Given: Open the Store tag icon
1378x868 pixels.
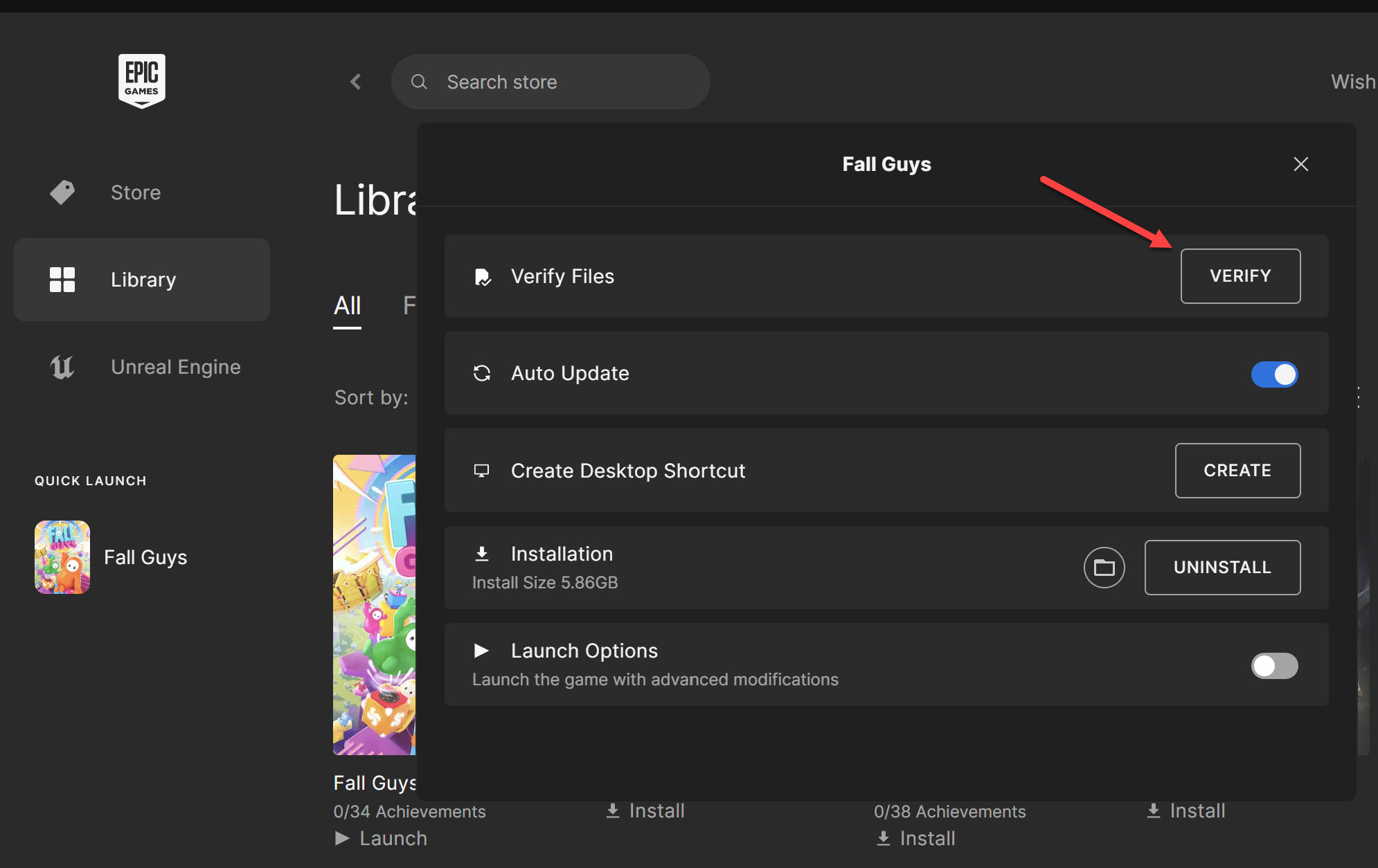Looking at the screenshot, I should (x=62, y=192).
